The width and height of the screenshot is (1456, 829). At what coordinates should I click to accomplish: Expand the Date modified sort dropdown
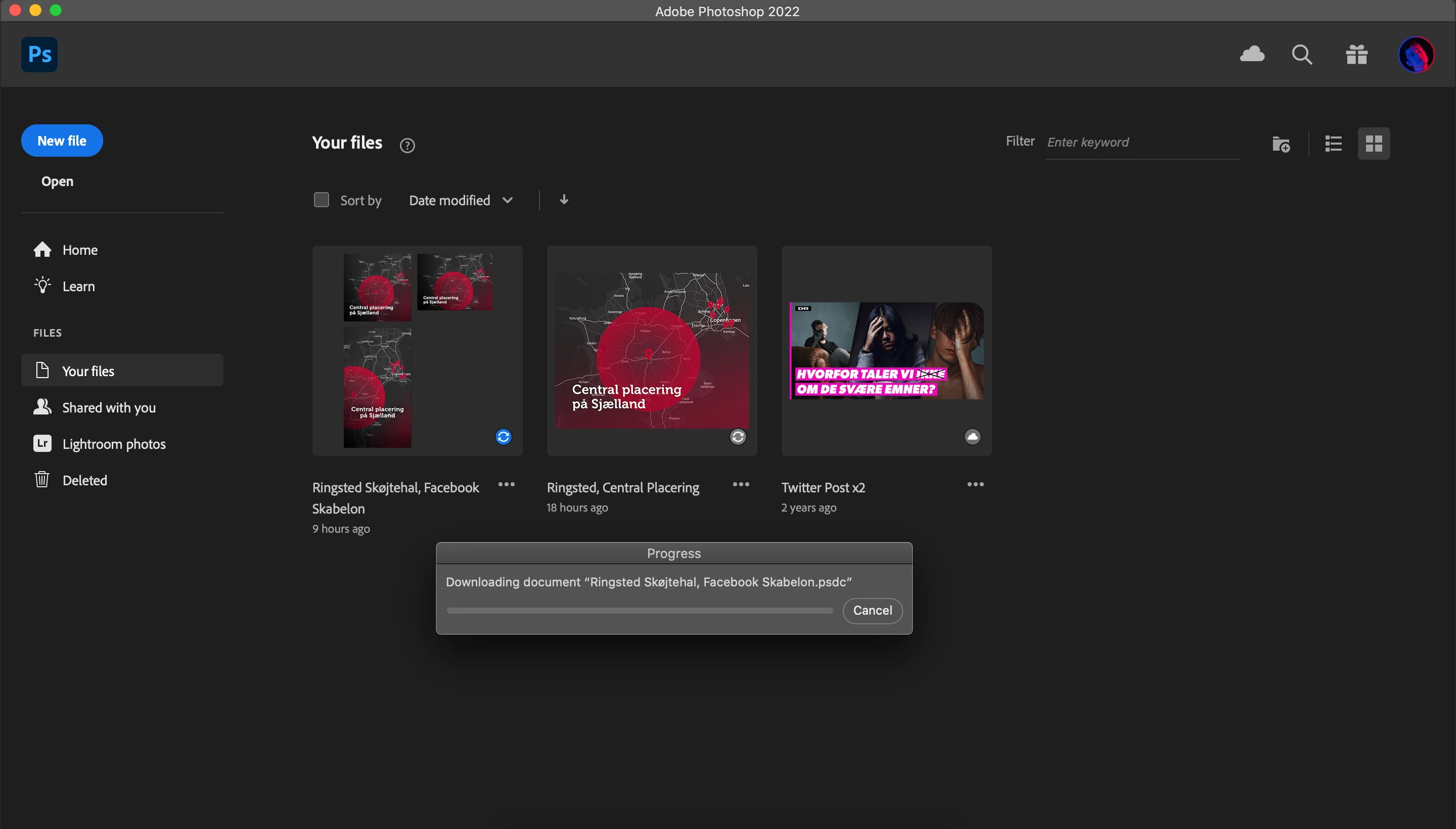(x=461, y=200)
